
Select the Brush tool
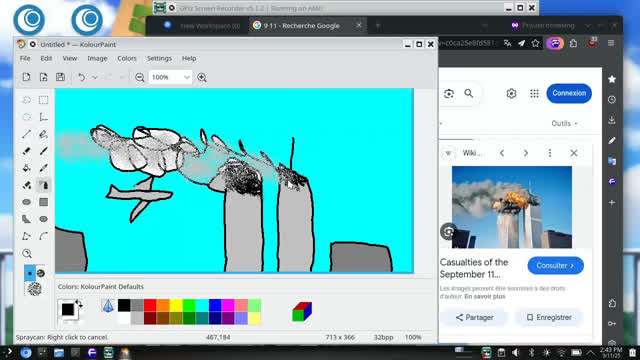[43, 151]
